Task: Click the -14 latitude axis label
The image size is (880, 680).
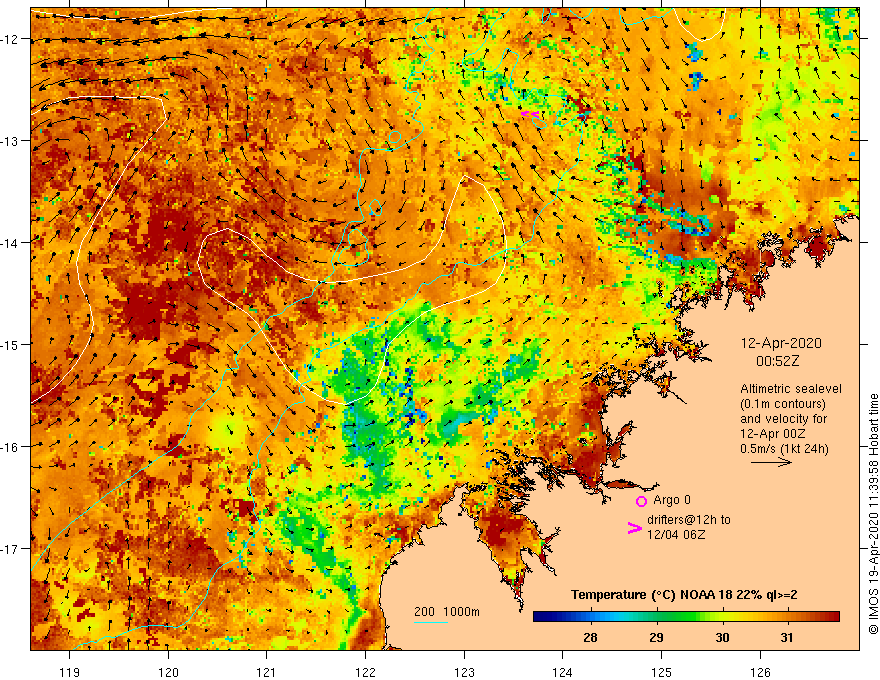Action: [11, 243]
